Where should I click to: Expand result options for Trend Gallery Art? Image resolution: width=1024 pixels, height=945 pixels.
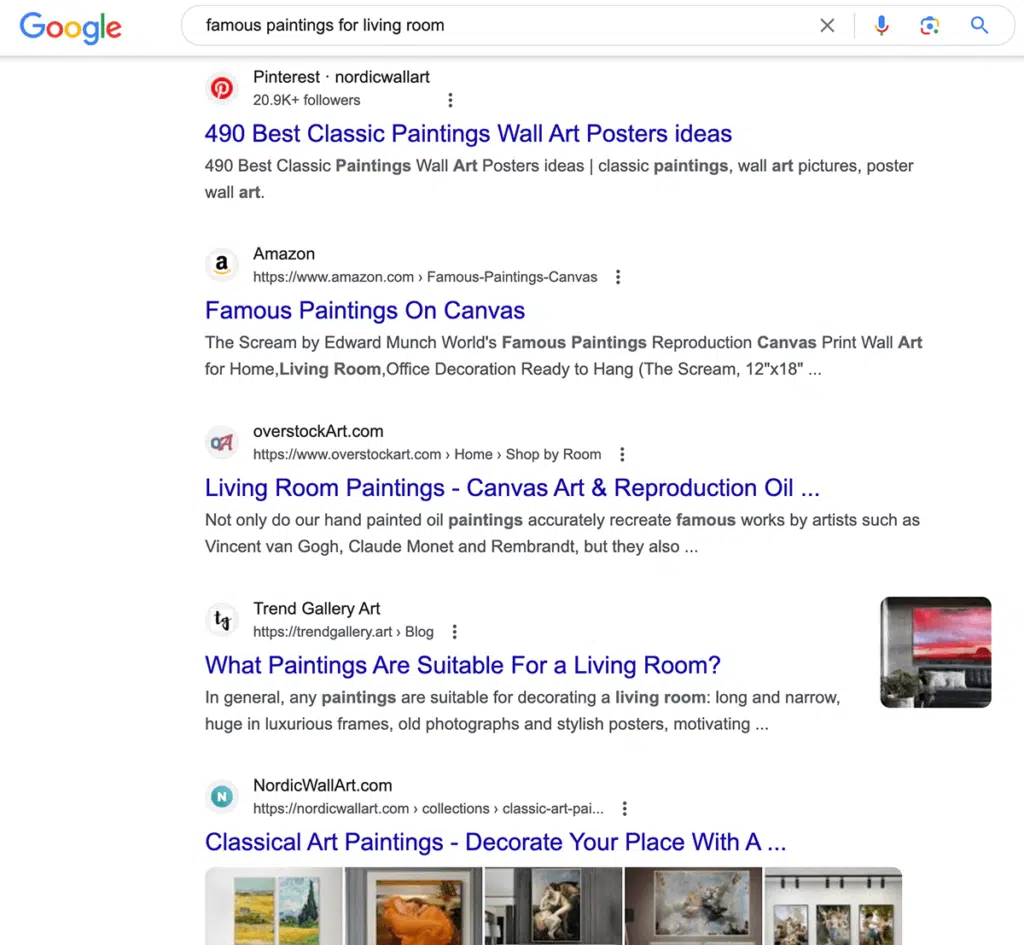click(454, 631)
